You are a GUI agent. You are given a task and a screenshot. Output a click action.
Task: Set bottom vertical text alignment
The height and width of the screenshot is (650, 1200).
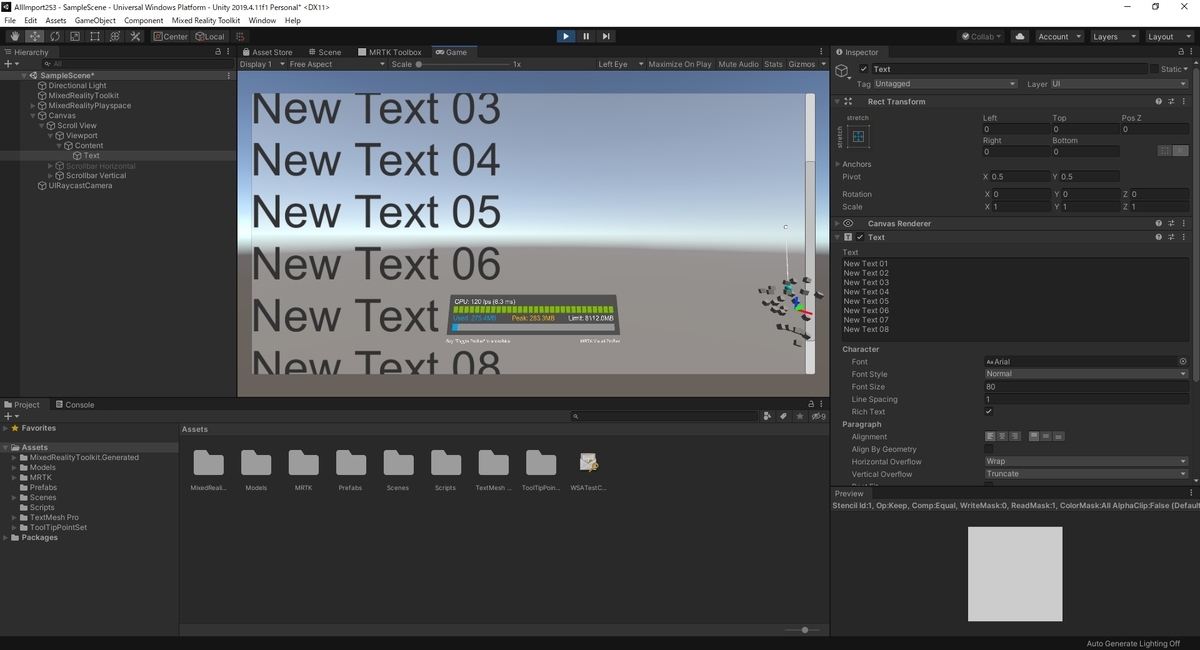click(x=1059, y=437)
